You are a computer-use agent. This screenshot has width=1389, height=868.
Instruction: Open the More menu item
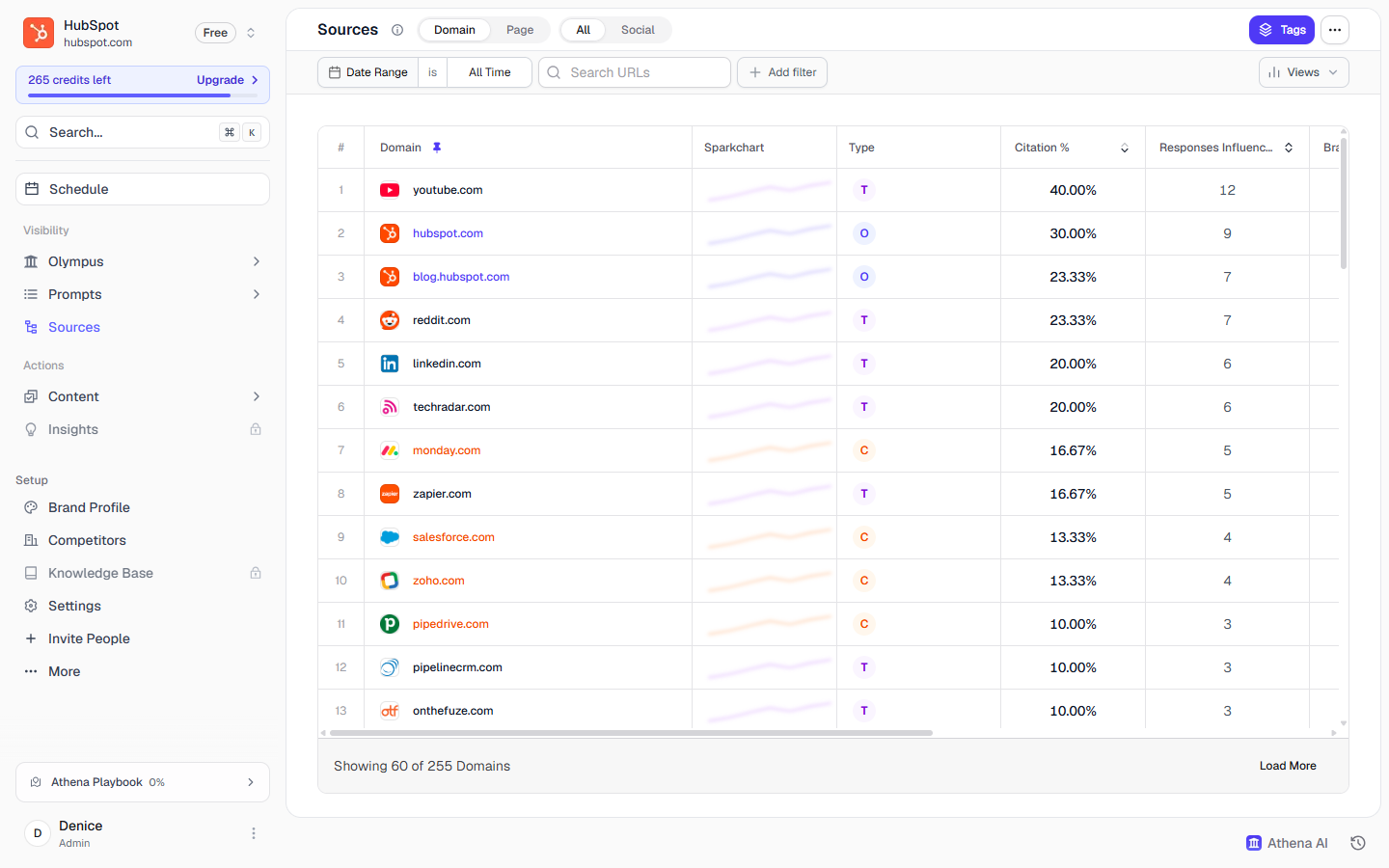point(143,671)
